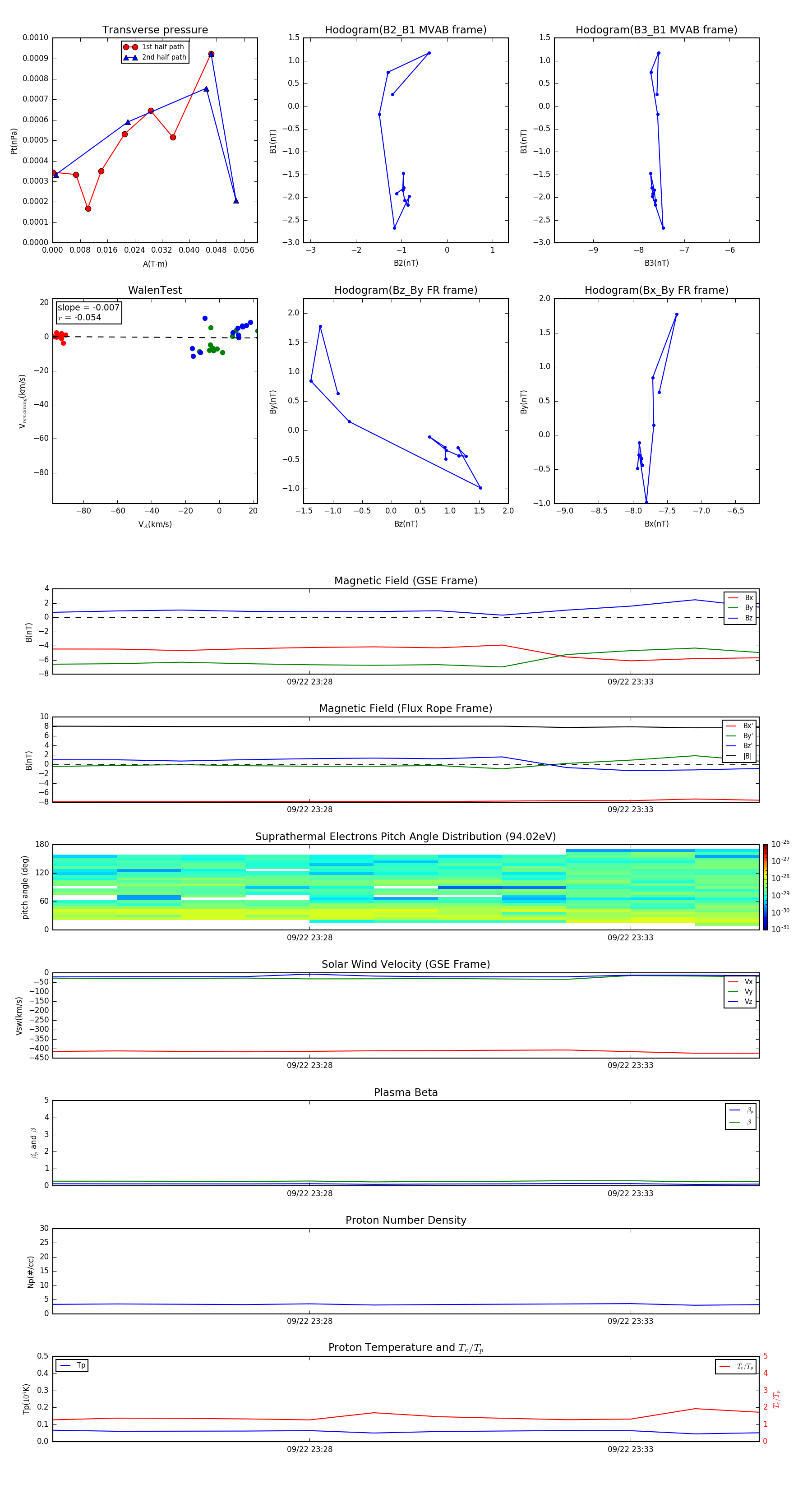Image resolution: width=812 pixels, height=1489 pixels.
Task: Click 'Np(#/cc)' y-axis label
Action: point(30,1272)
